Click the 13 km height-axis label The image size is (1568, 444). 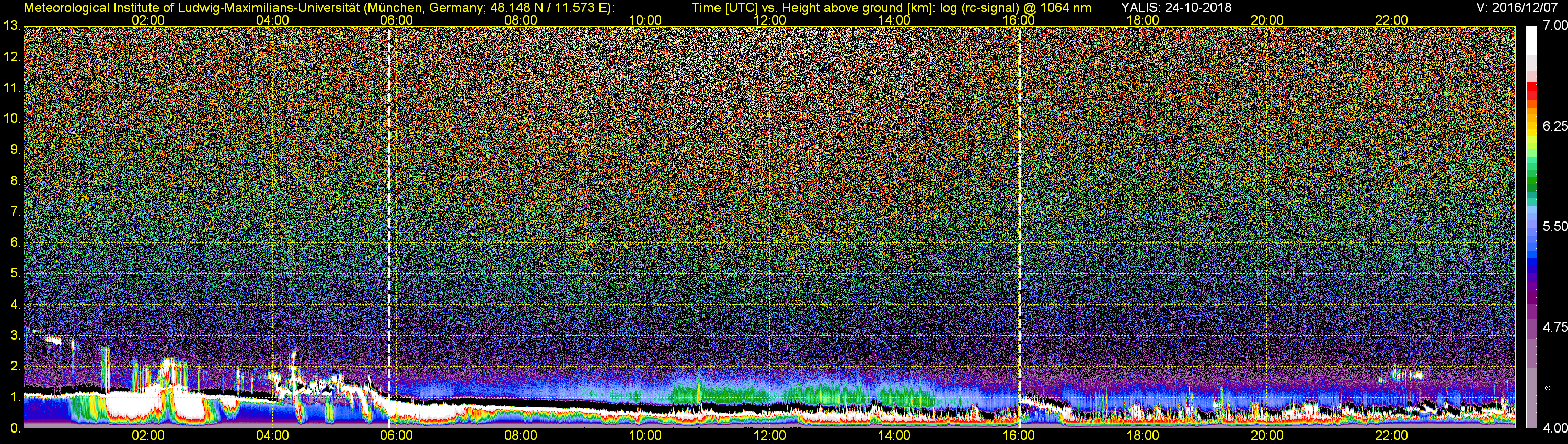tap(11, 26)
